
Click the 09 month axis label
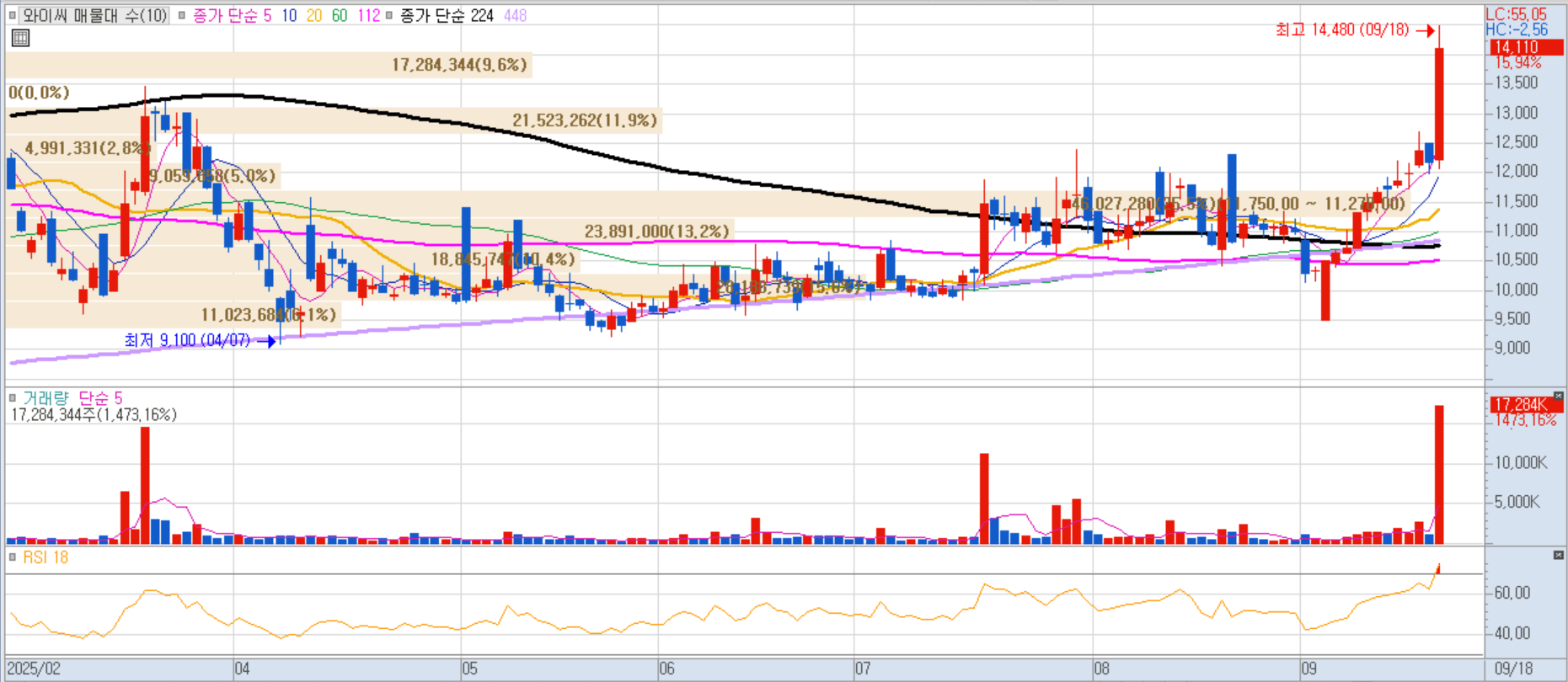tap(1309, 669)
